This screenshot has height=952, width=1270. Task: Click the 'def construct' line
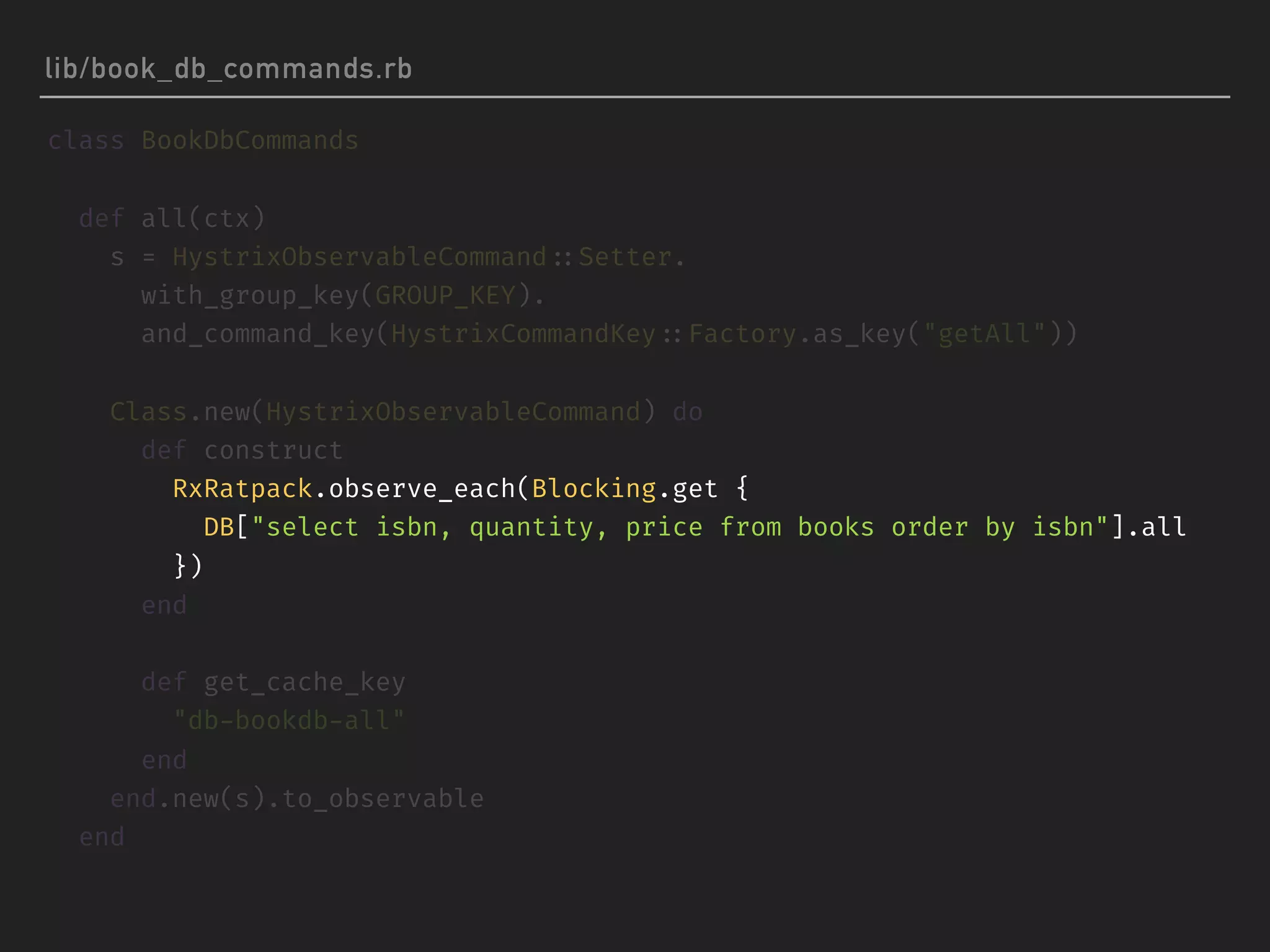(242, 450)
